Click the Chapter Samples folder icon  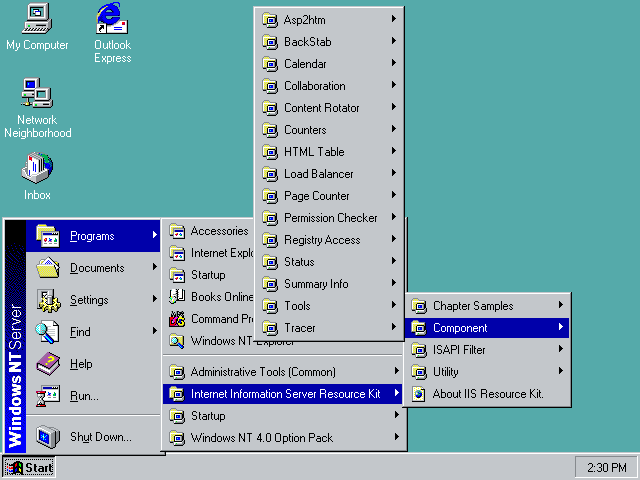[x=419, y=306]
